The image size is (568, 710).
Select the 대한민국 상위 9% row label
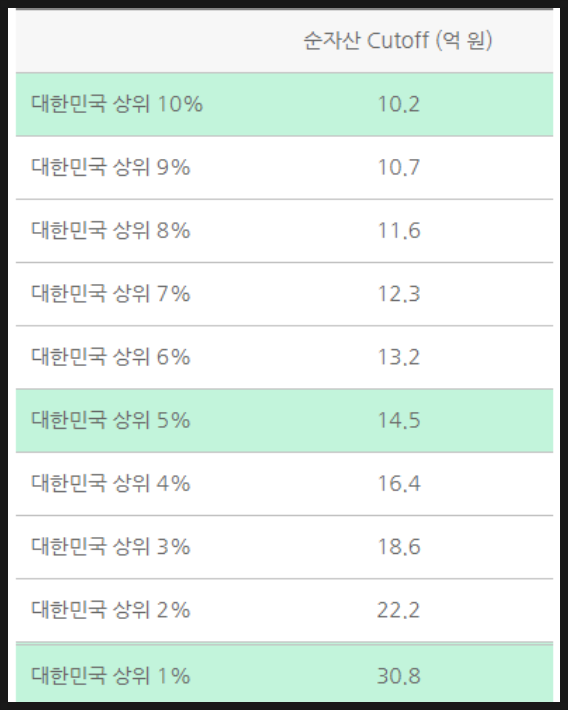(111, 167)
